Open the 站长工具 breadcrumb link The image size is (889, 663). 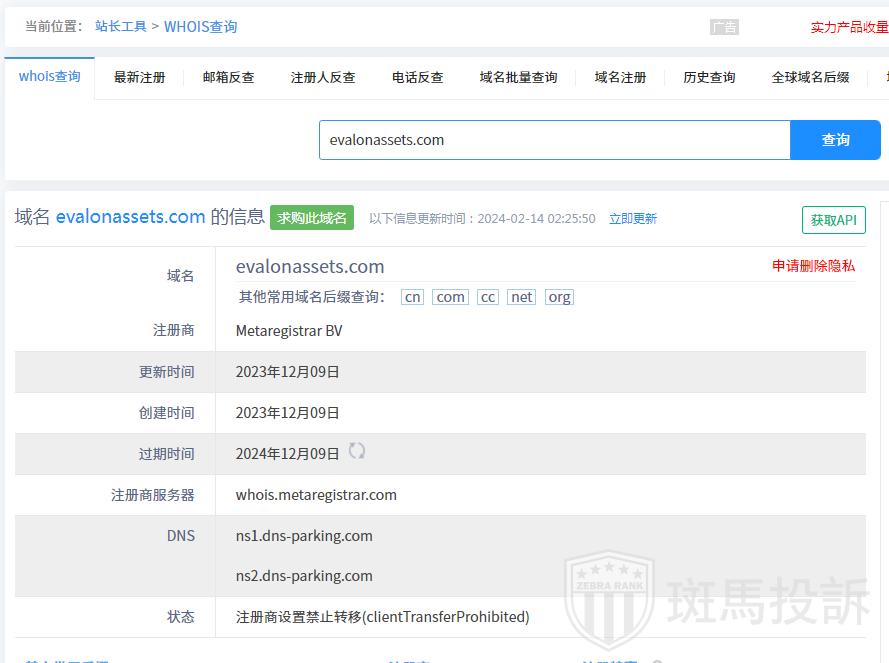click(121, 27)
